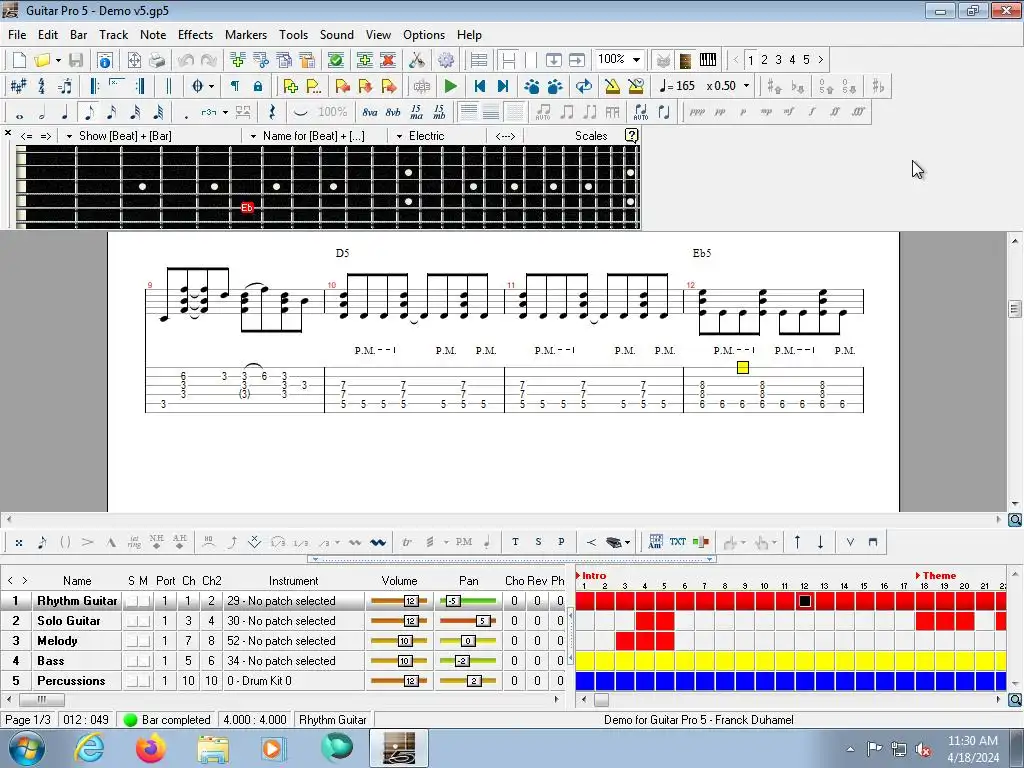Image resolution: width=1024 pixels, height=768 pixels.
Task: Open the tempo x0.50 speed dropdown
Action: click(x=746, y=86)
